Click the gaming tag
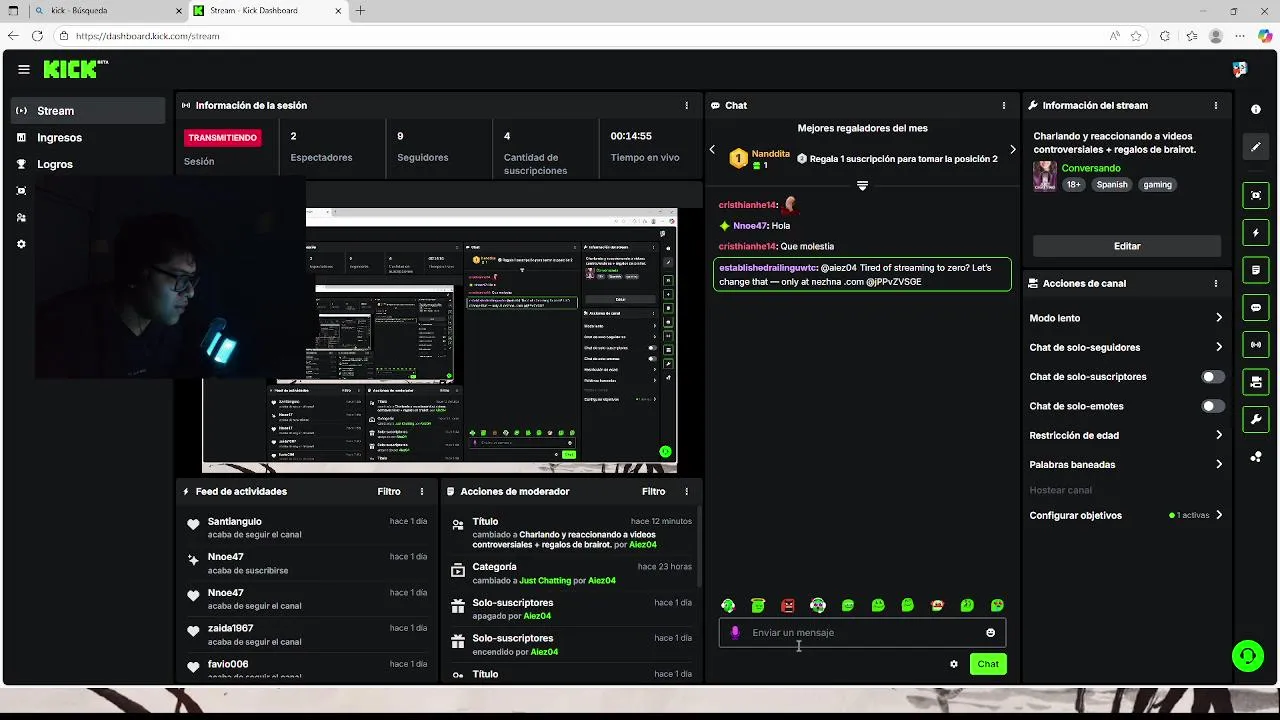This screenshot has height=720, width=1280. [1157, 185]
